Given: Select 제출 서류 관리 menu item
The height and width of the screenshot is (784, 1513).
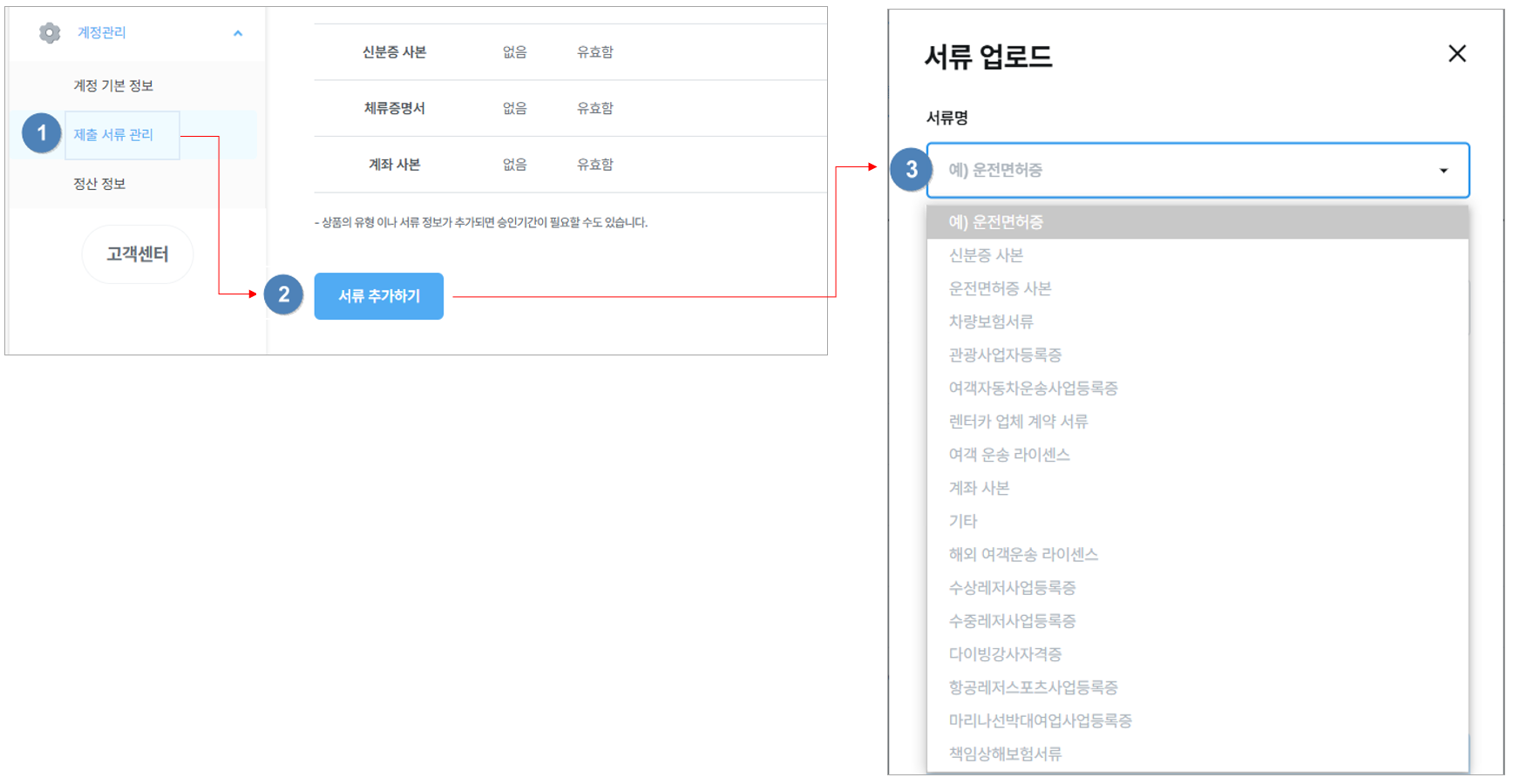Looking at the screenshot, I should click(x=113, y=135).
